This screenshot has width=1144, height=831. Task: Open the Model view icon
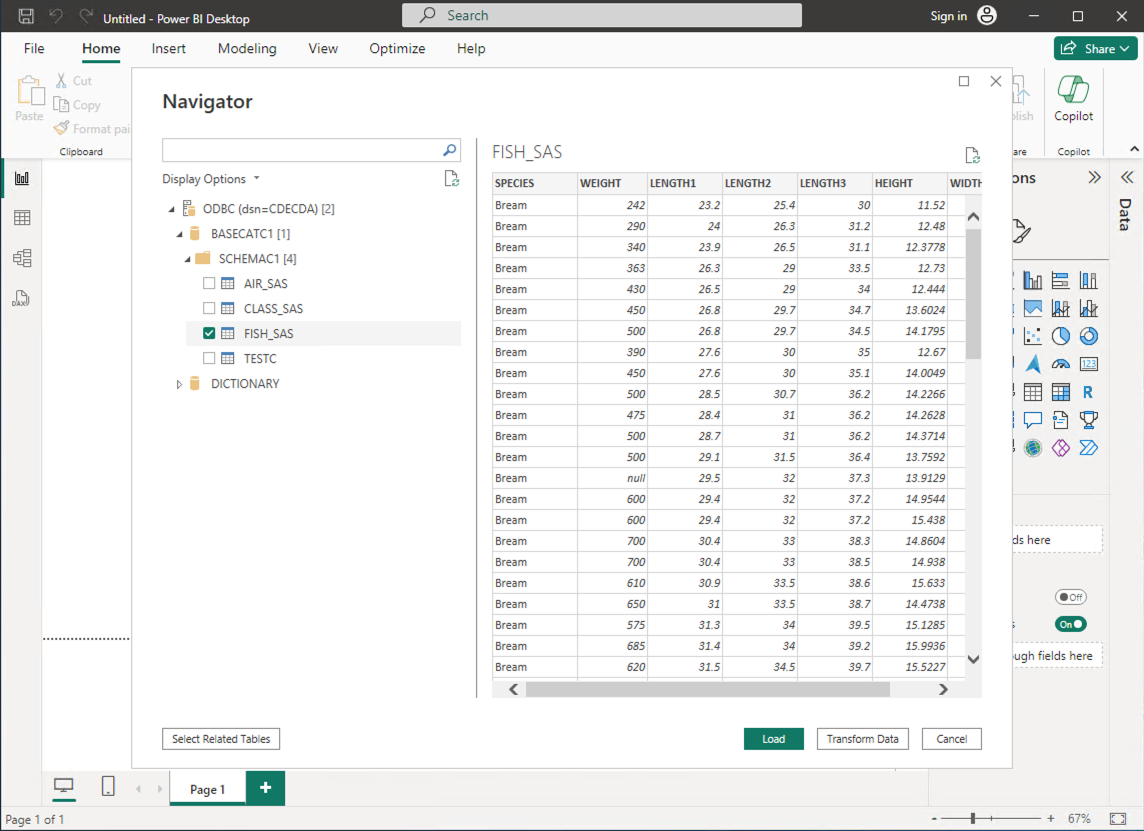coord(22,258)
